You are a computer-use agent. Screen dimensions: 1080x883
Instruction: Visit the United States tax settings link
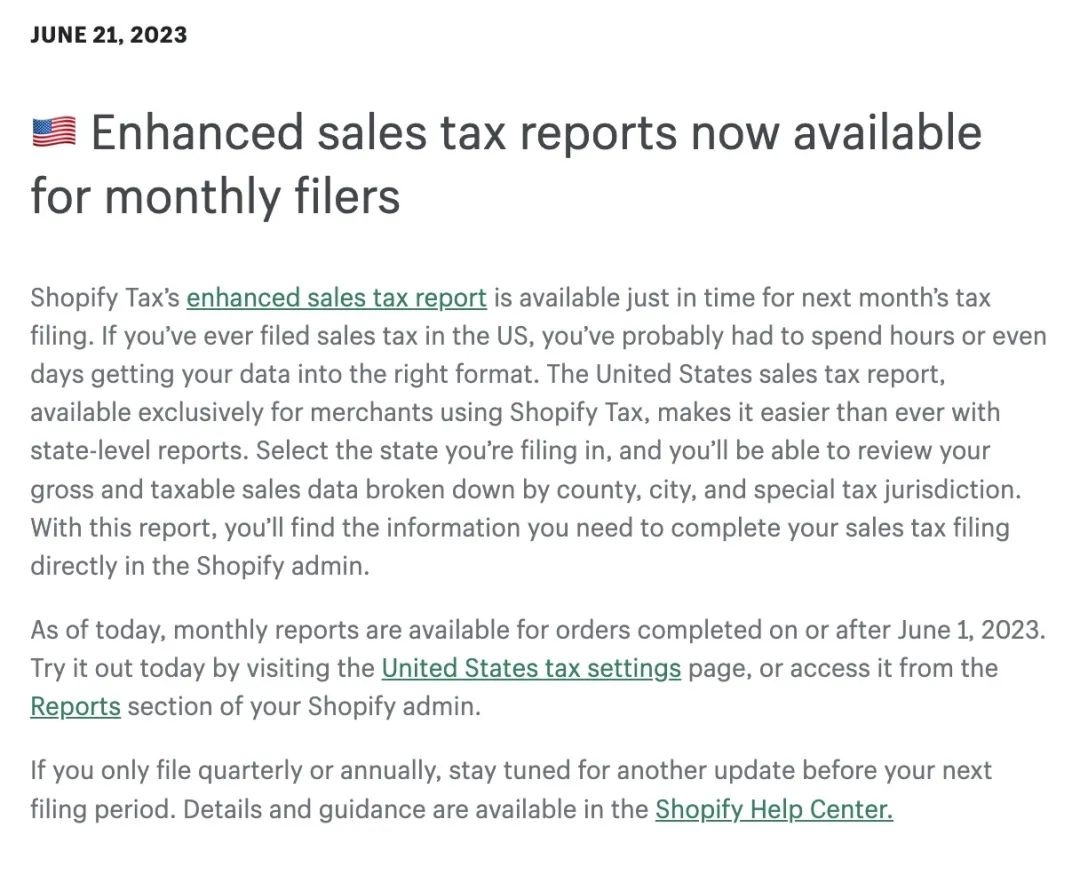531,668
